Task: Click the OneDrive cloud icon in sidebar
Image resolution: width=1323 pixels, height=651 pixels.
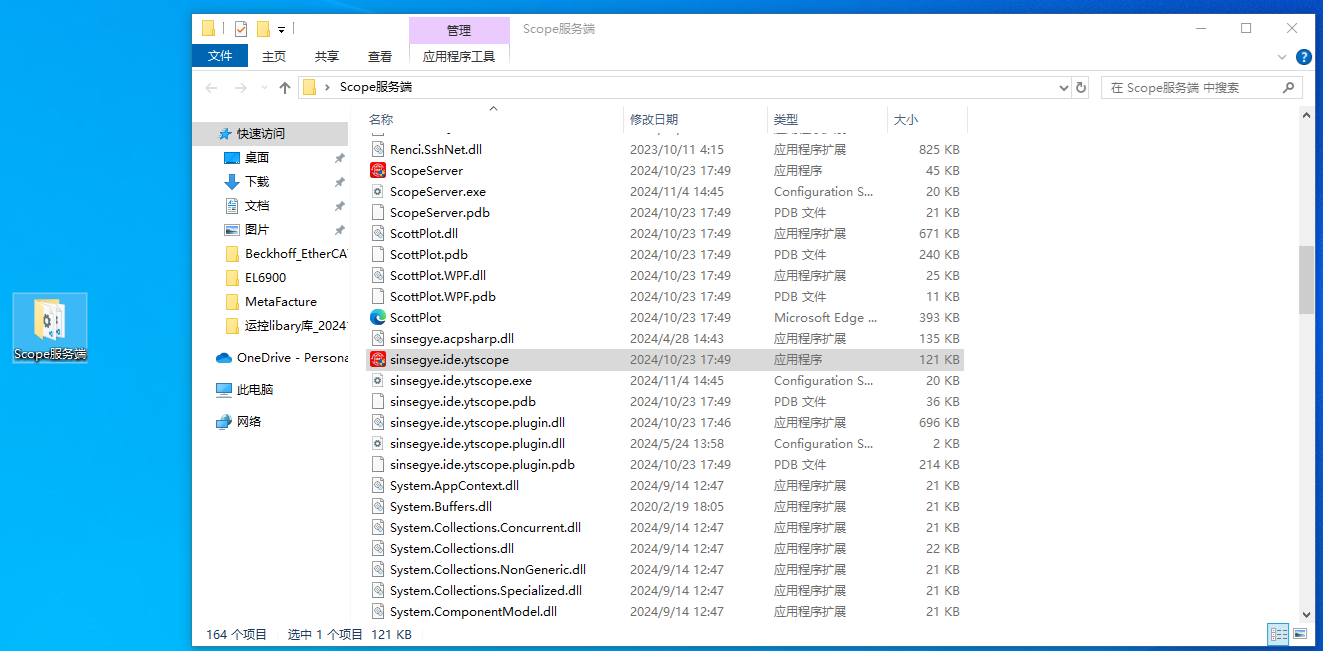Action: [x=224, y=358]
